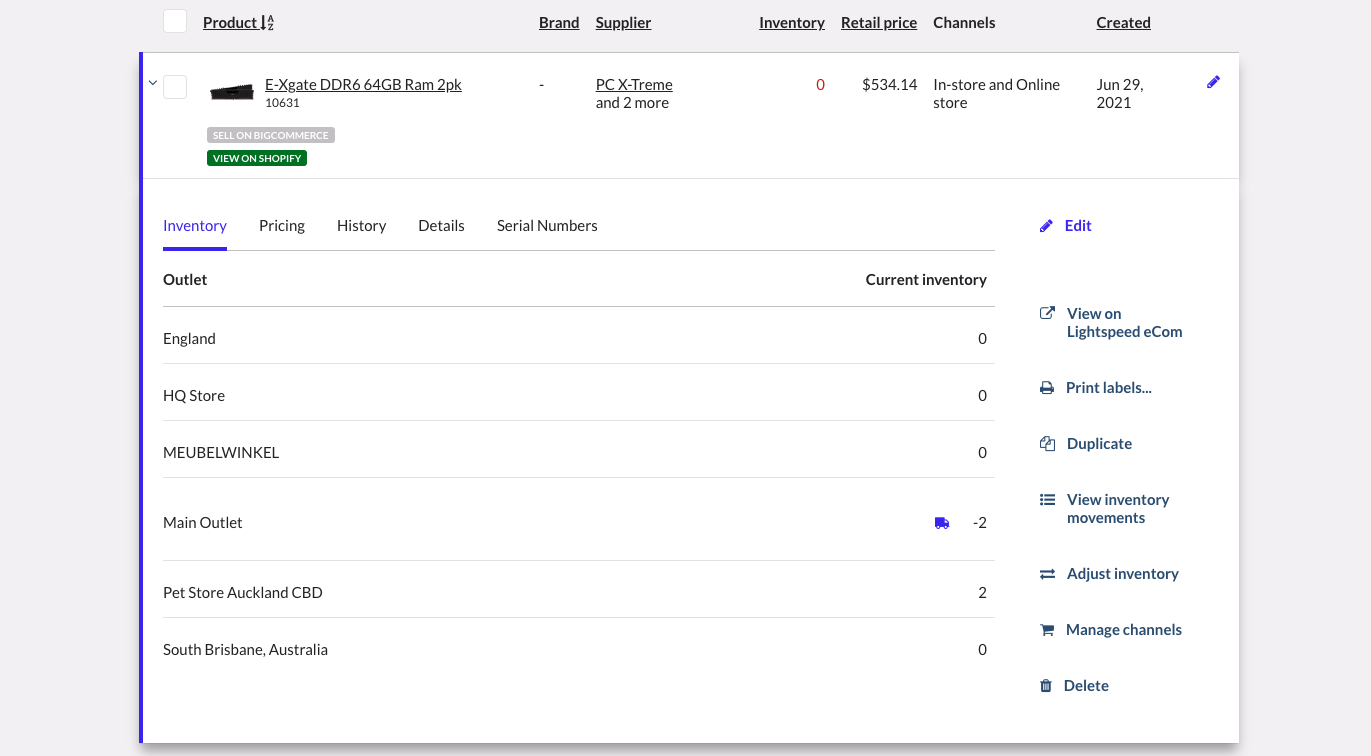
Task: Click the Manage channels cart icon
Action: (x=1046, y=629)
